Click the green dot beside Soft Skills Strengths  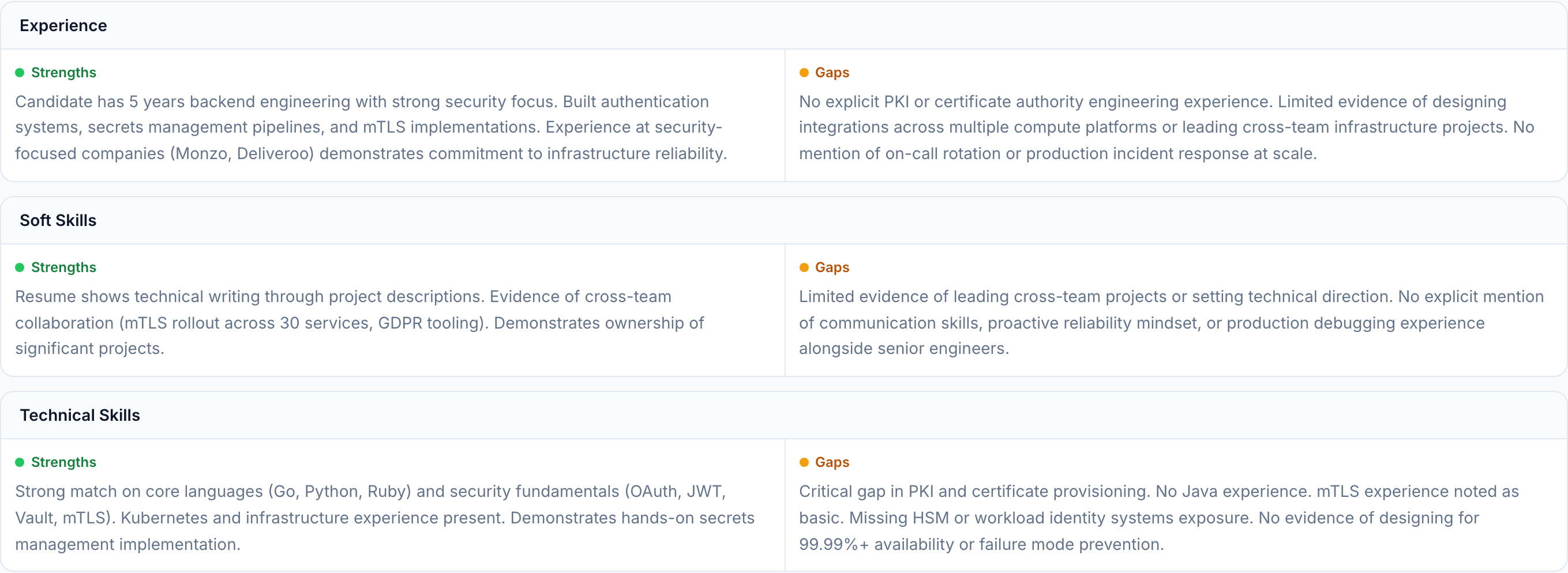point(20,267)
